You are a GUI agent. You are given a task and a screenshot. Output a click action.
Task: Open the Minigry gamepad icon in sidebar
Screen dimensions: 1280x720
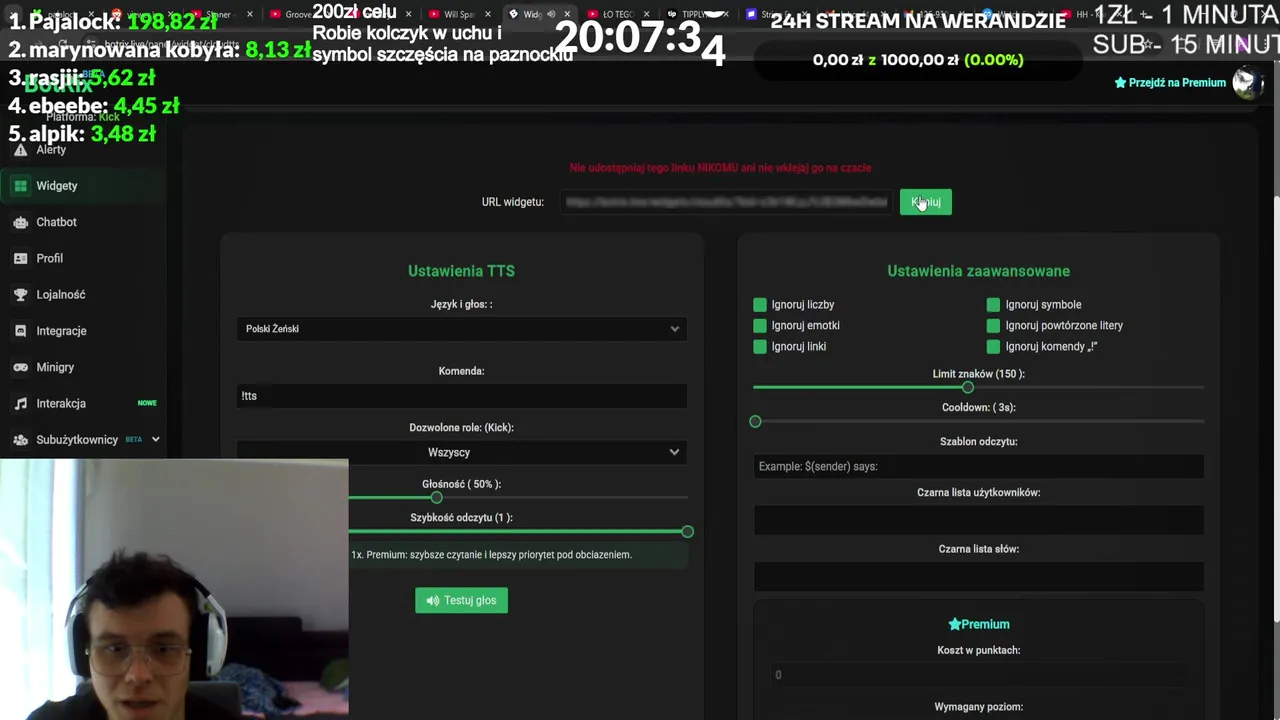pyautogui.click(x=20, y=367)
